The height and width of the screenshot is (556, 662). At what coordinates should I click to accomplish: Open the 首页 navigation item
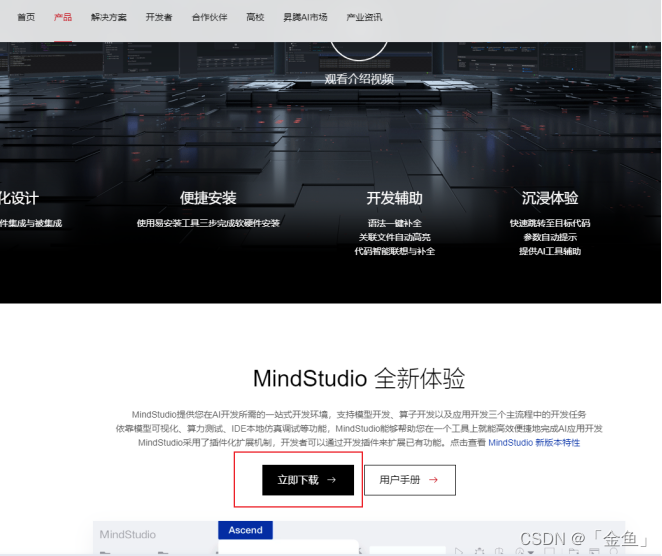click(26, 17)
